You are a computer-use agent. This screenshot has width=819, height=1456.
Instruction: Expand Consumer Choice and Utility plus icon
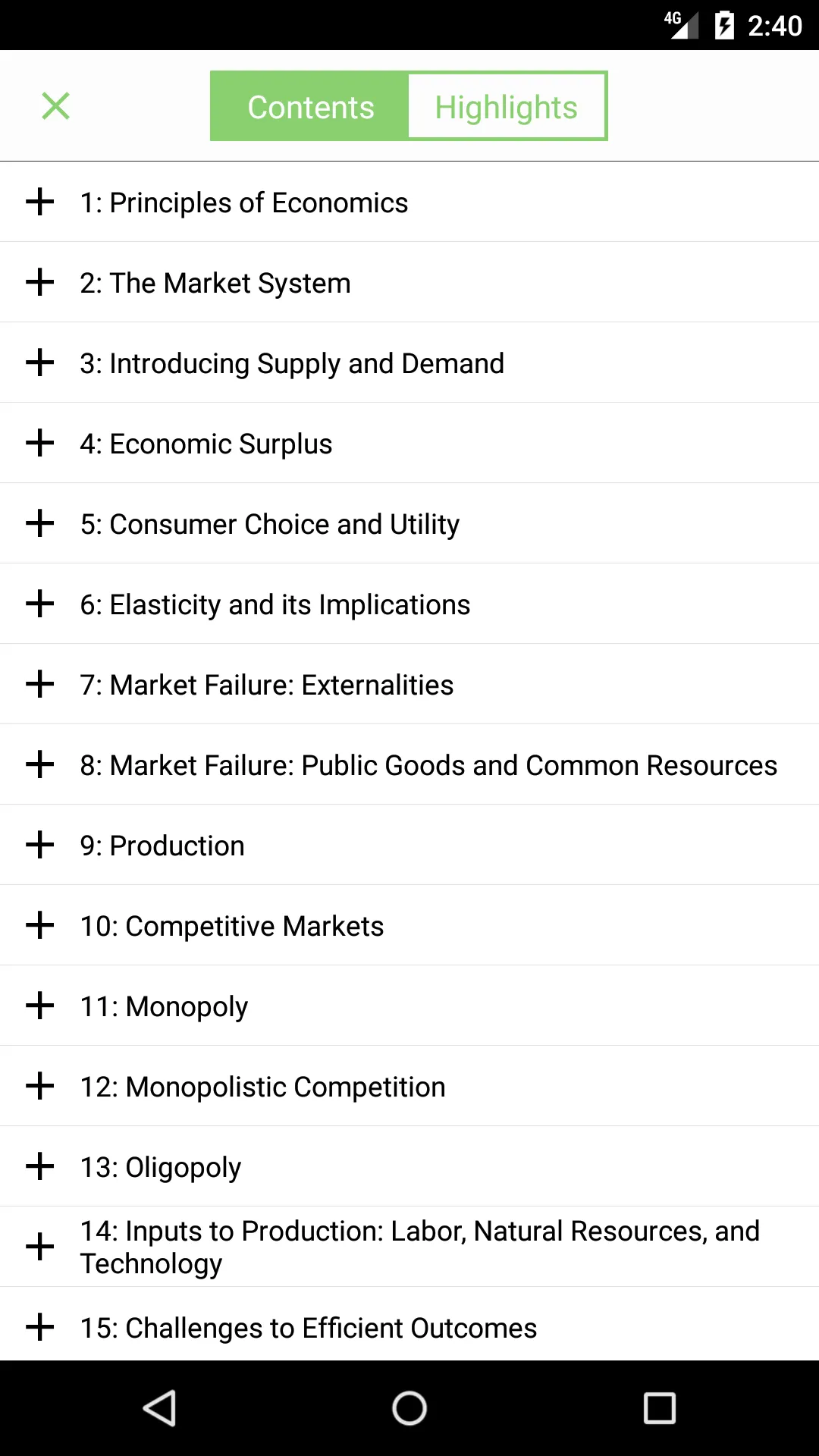coord(39,523)
